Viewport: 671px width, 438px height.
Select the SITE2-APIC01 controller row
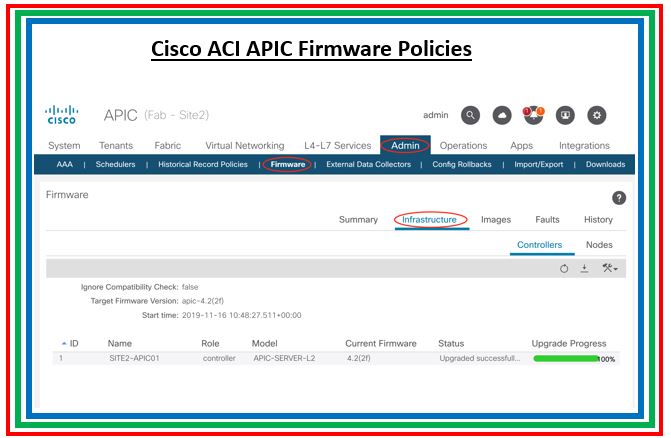[x=134, y=358]
